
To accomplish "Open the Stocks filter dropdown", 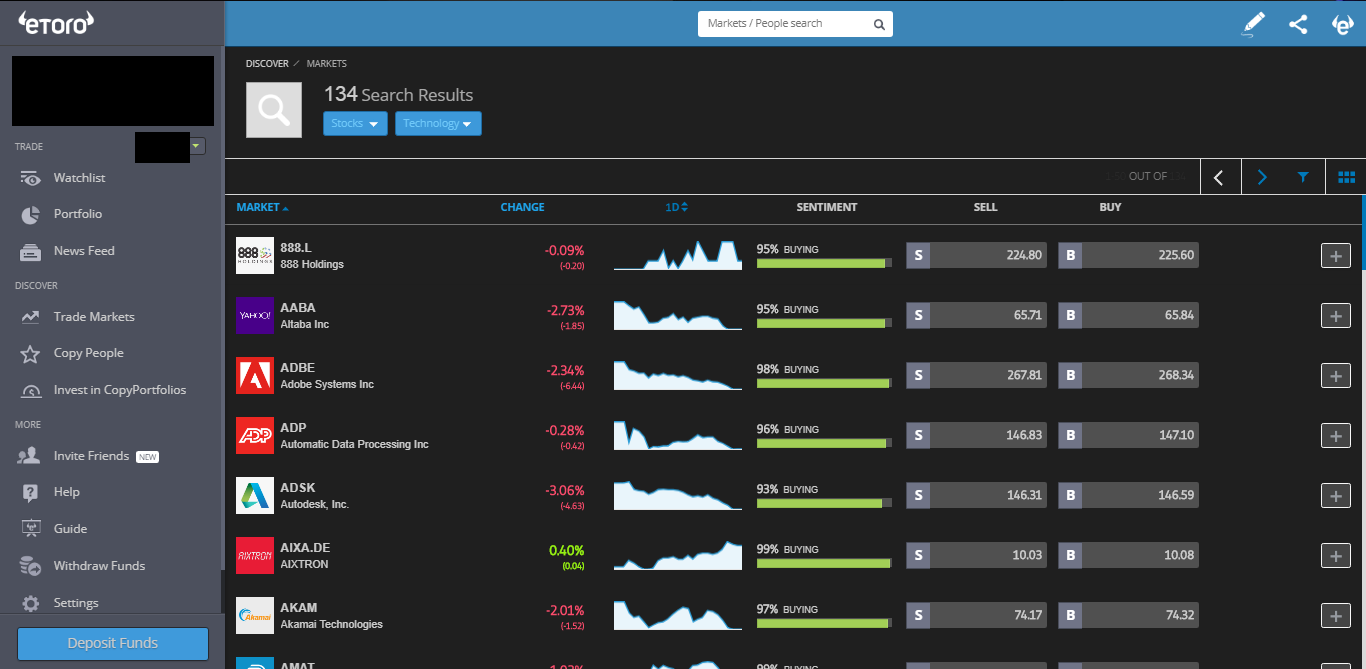I will [x=355, y=124].
